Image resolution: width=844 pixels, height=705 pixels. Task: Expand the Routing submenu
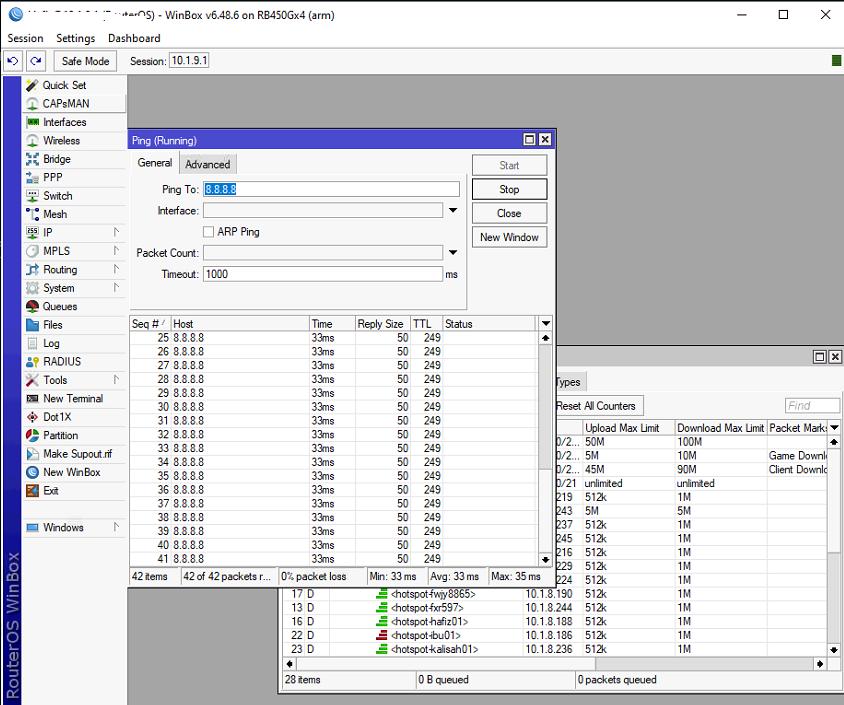tap(116, 269)
